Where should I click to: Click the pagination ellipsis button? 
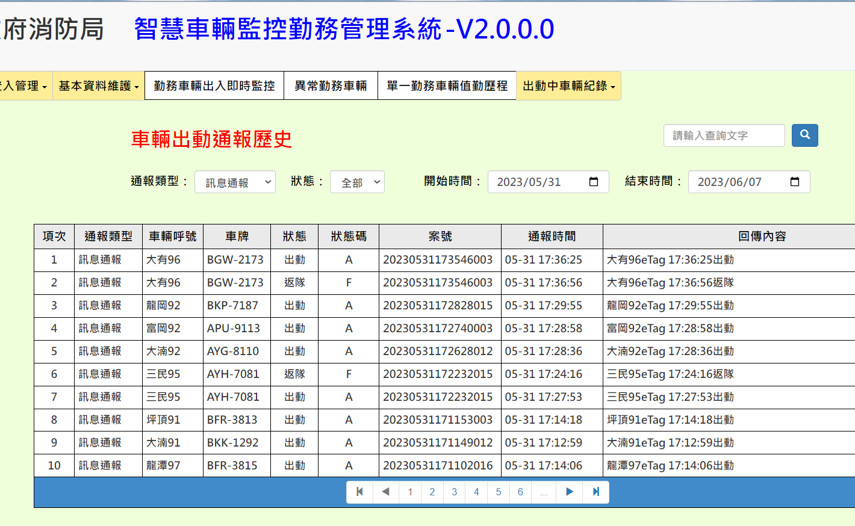tap(544, 492)
